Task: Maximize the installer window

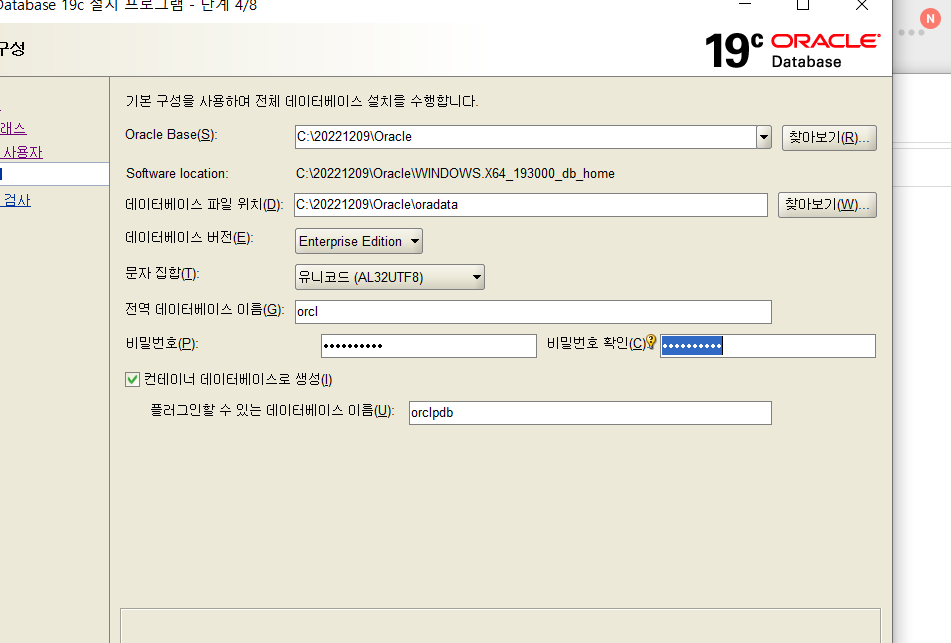Action: pos(803,5)
